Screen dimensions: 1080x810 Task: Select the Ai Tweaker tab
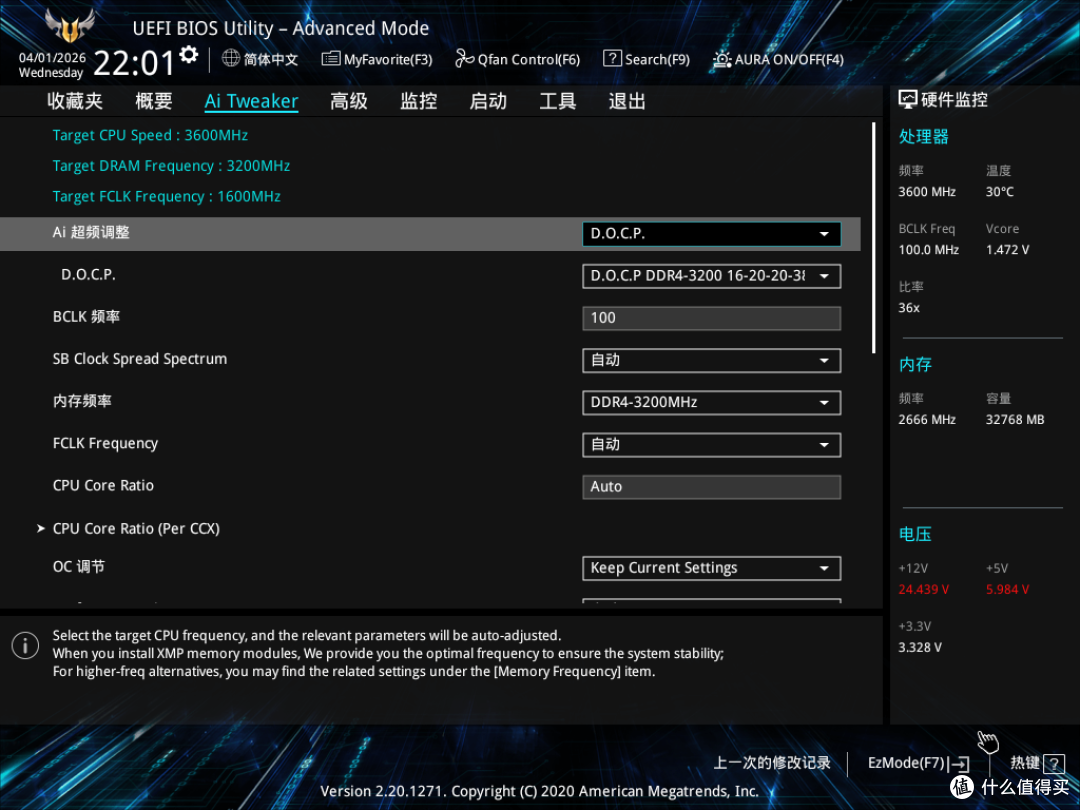251,101
